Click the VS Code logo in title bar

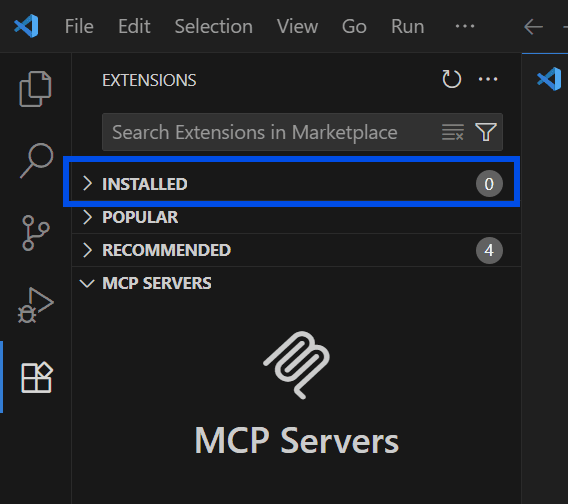coord(26,26)
